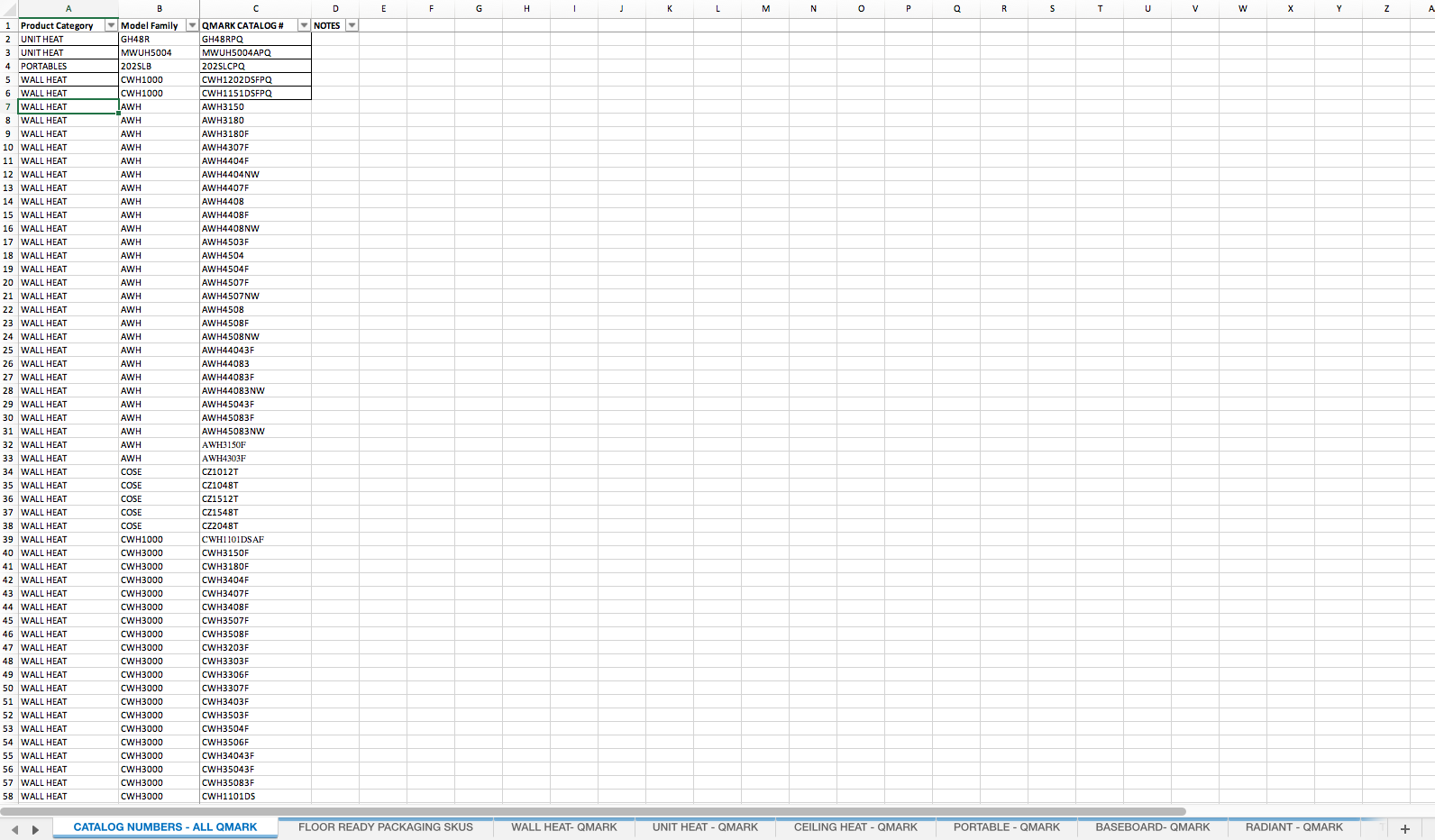The height and width of the screenshot is (840, 1435).
Task: Select the 'MWUH5004' model family cell
Action: (x=160, y=52)
